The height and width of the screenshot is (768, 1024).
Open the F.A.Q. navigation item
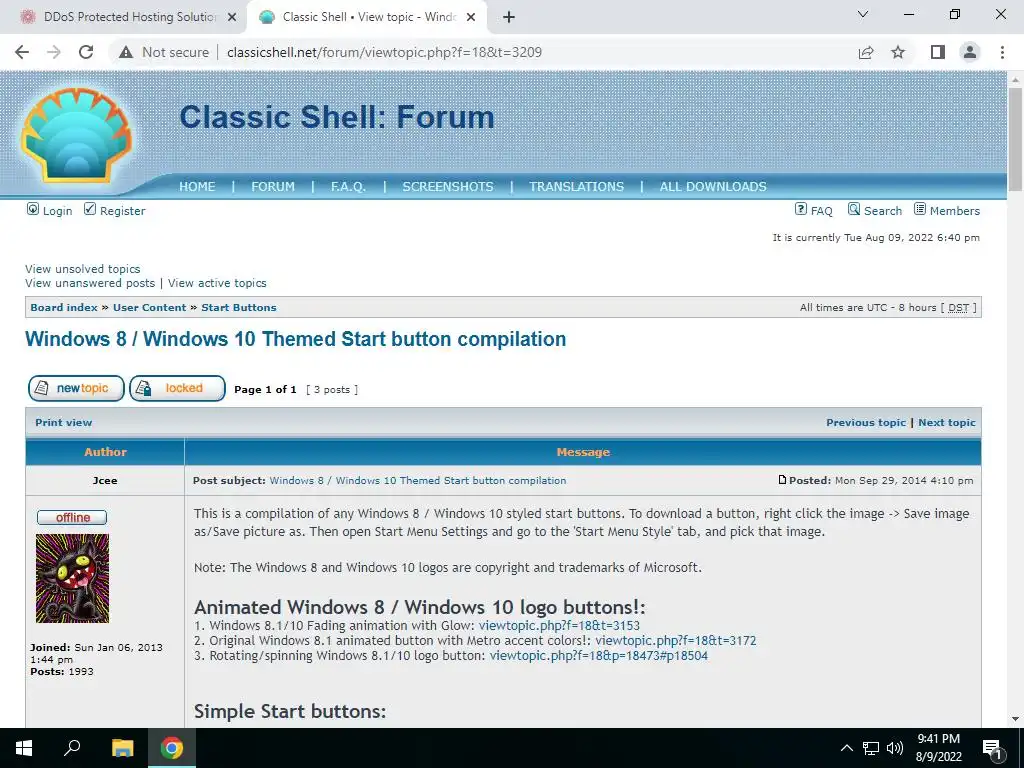pos(348,187)
